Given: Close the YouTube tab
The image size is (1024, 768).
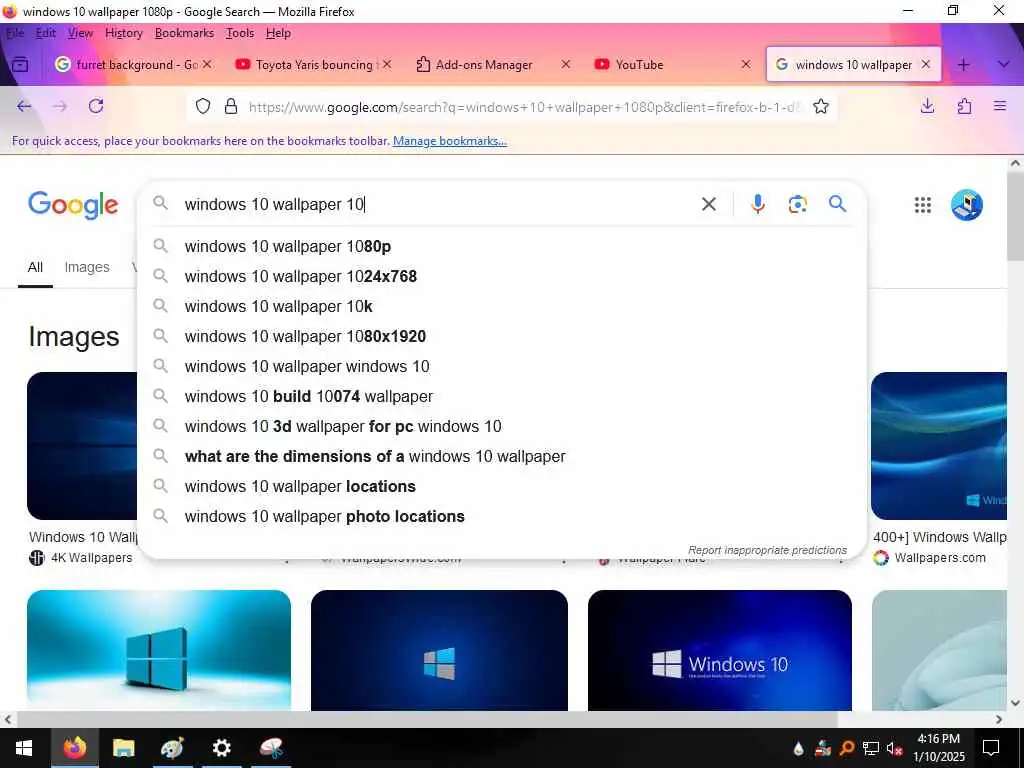Looking at the screenshot, I should pyautogui.click(x=746, y=64).
